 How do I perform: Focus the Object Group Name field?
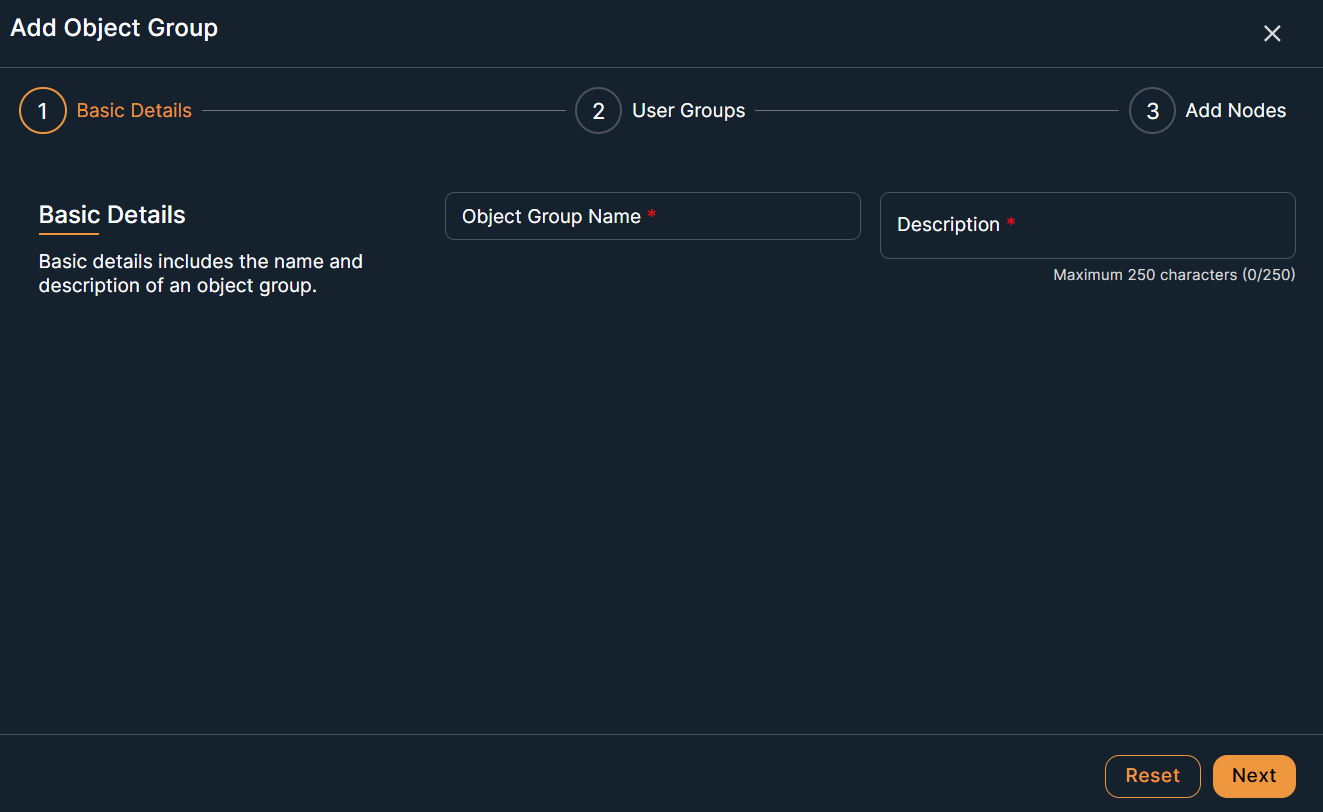pos(652,216)
